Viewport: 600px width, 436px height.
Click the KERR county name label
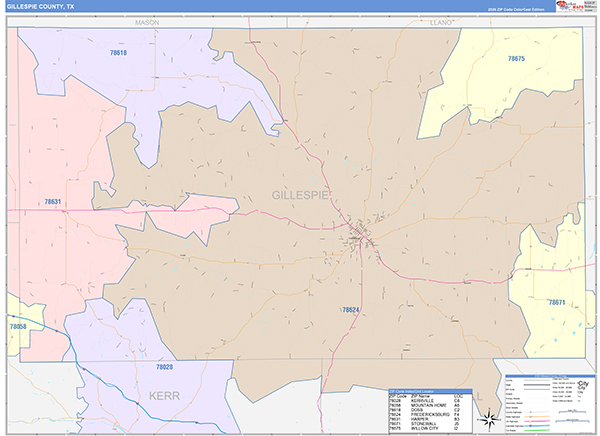click(164, 396)
